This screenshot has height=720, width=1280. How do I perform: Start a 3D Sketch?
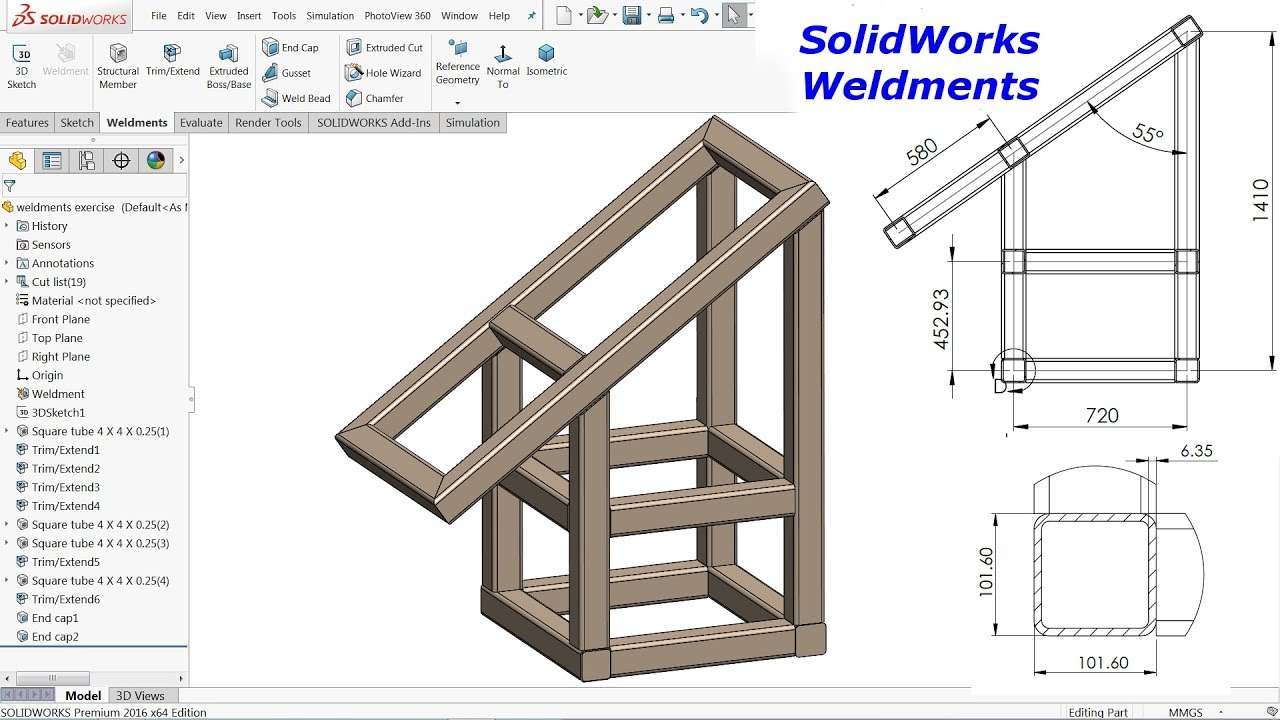pyautogui.click(x=22, y=66)
